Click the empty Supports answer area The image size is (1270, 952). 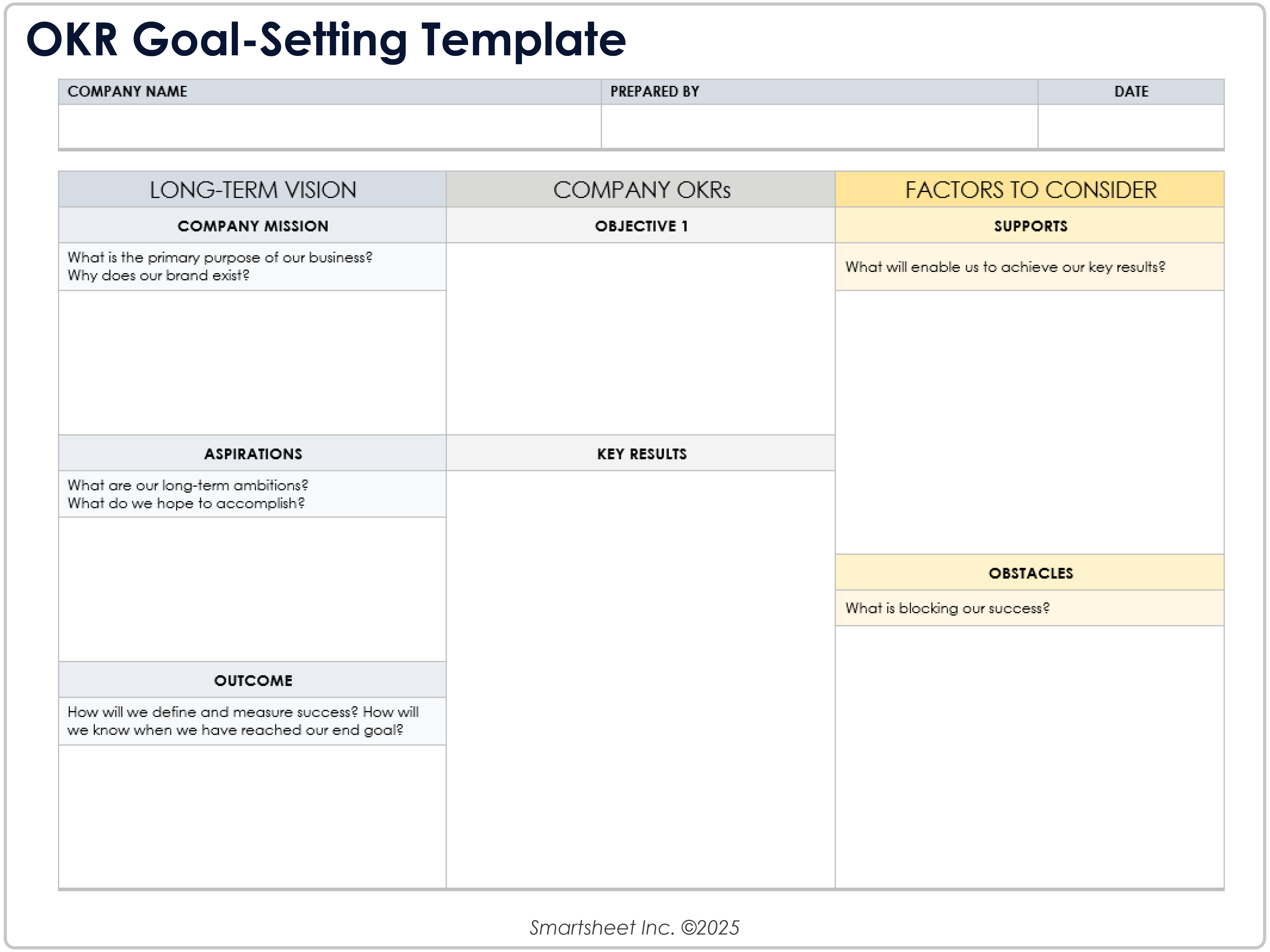(1029, 422)
